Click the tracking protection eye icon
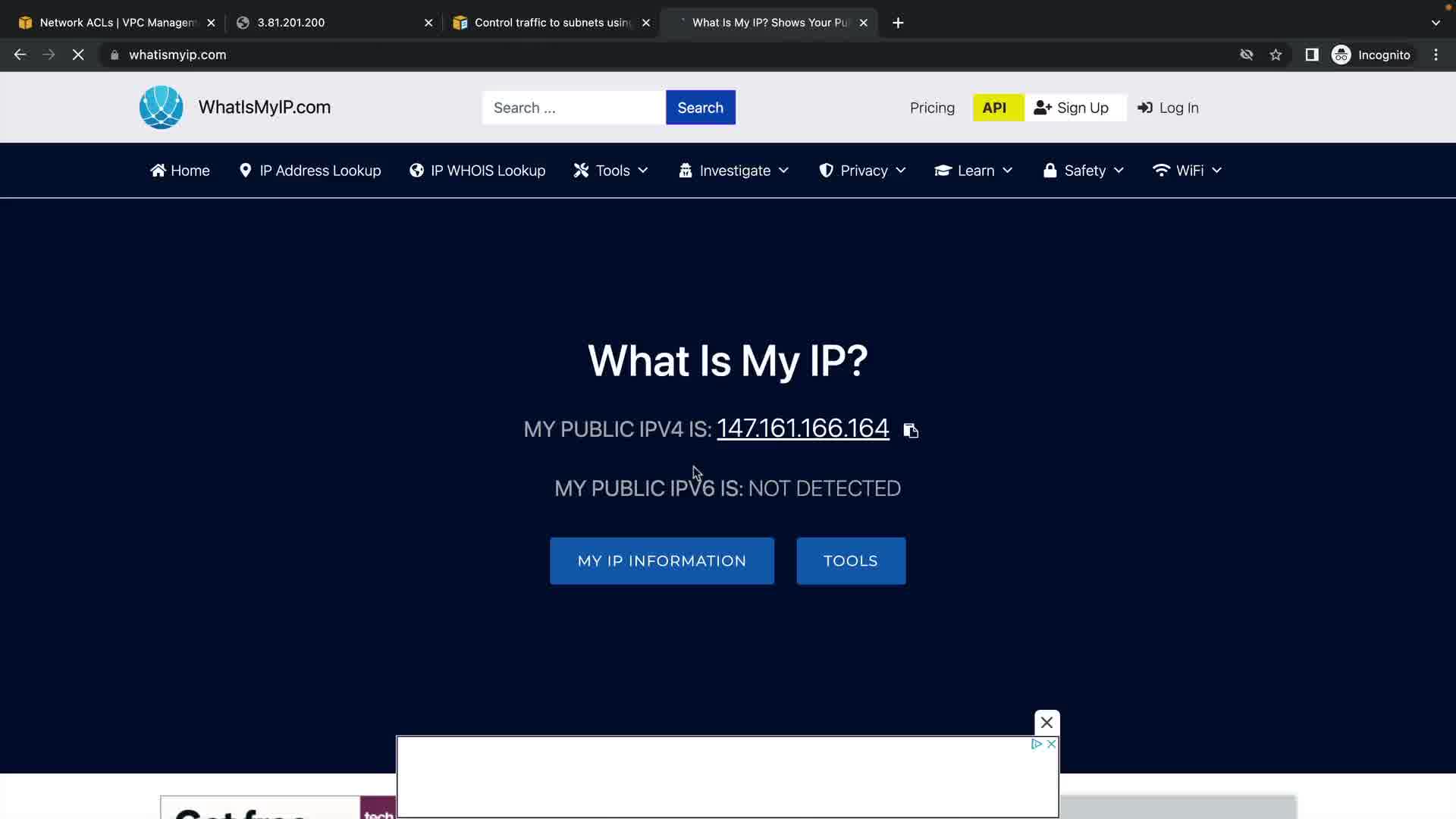1456x819 pixels. click(x=1246, y=55)
